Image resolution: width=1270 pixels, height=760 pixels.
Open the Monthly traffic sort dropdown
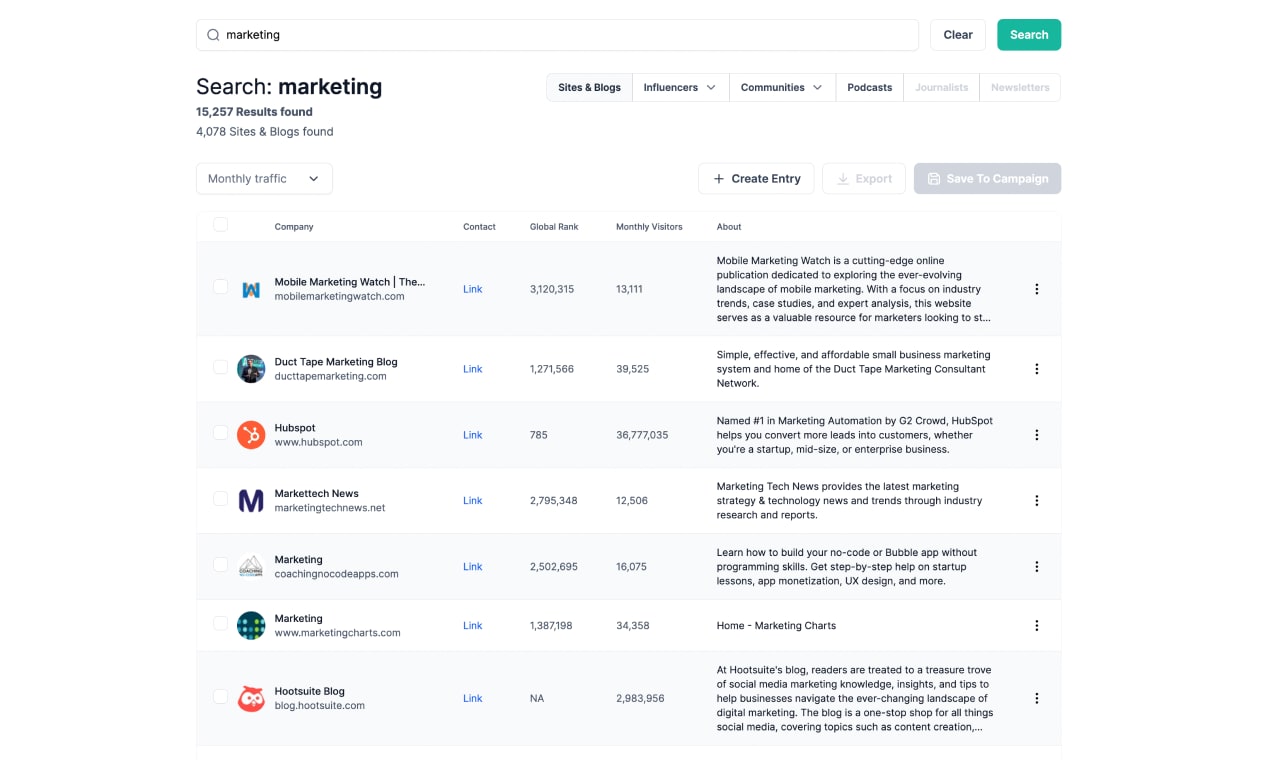pos(264,179)
